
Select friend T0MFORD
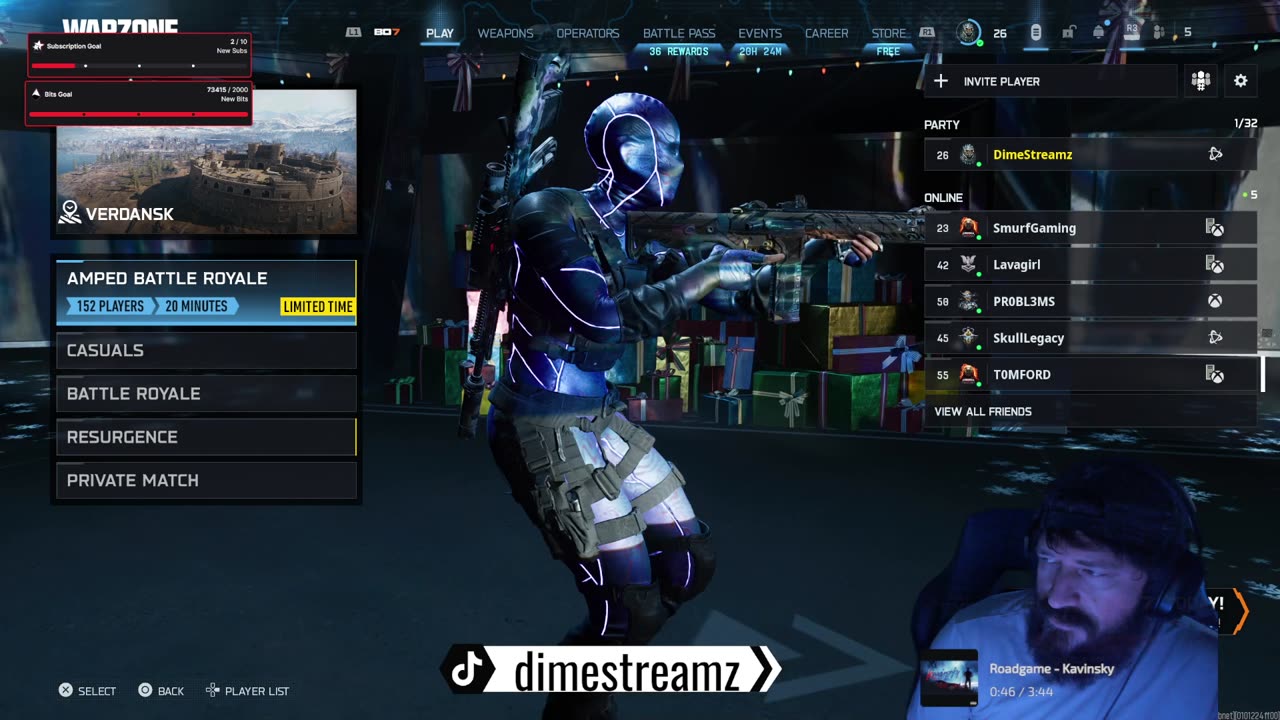[1090, 375]
